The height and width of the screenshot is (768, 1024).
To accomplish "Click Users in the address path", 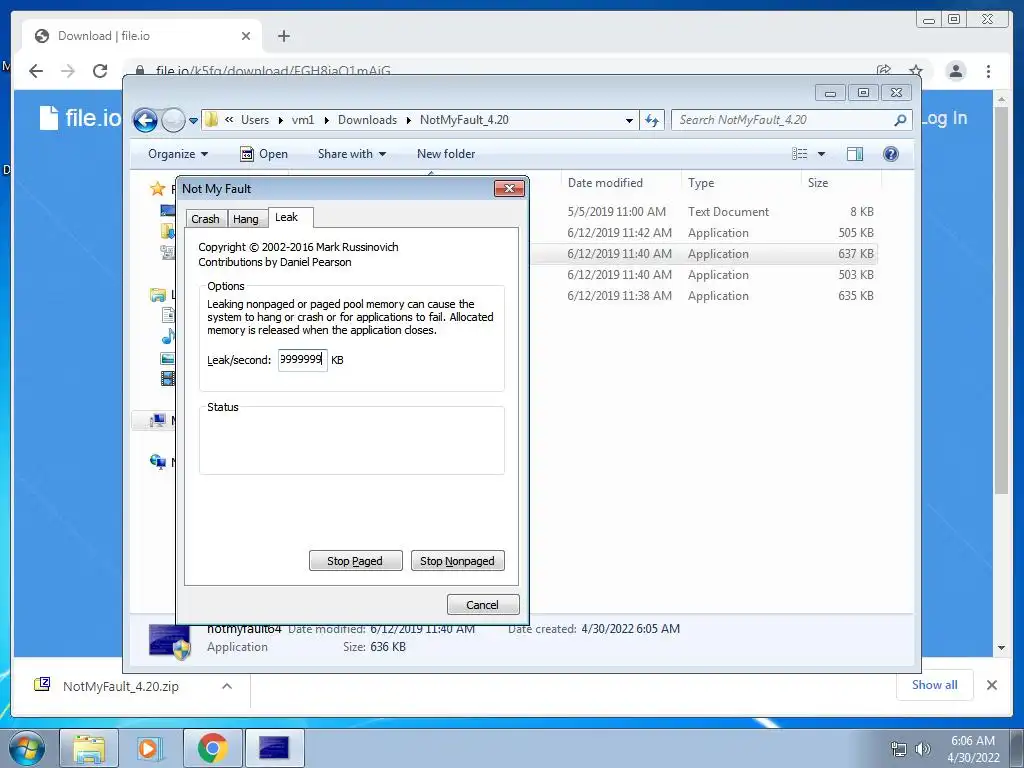I will [x=255, y=120].
